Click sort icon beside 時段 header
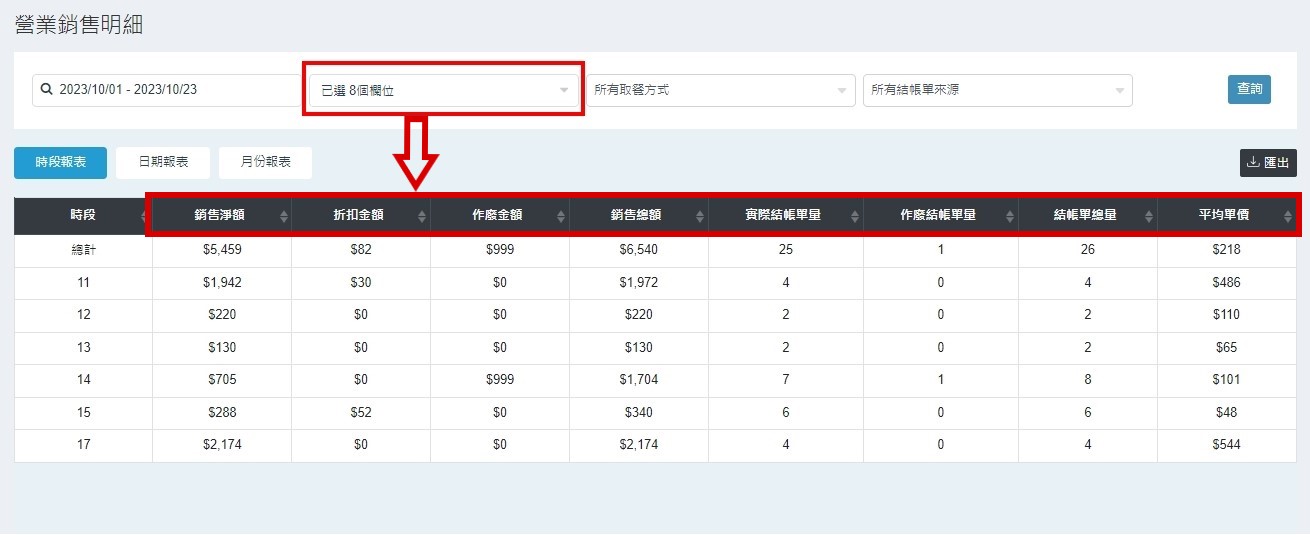This screenshot has height=535, width=1310. coord(145,216)
